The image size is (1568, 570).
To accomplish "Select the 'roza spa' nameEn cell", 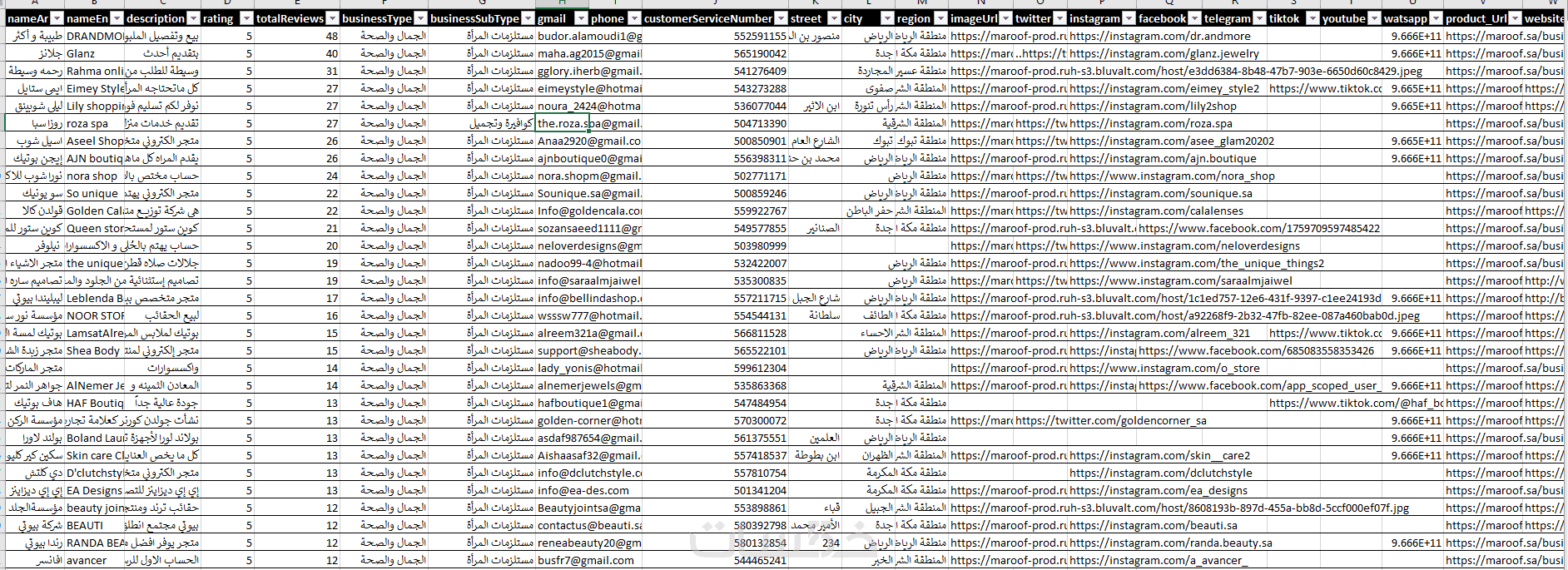I will 94,123.
